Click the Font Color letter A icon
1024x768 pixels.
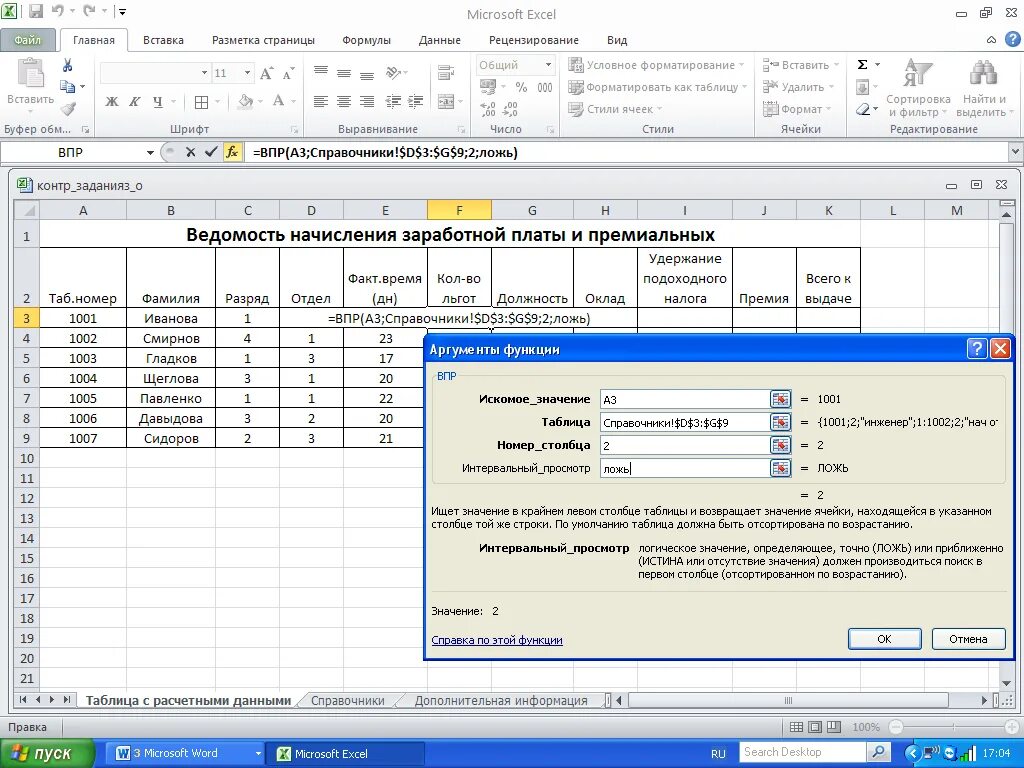click(279, 101)
